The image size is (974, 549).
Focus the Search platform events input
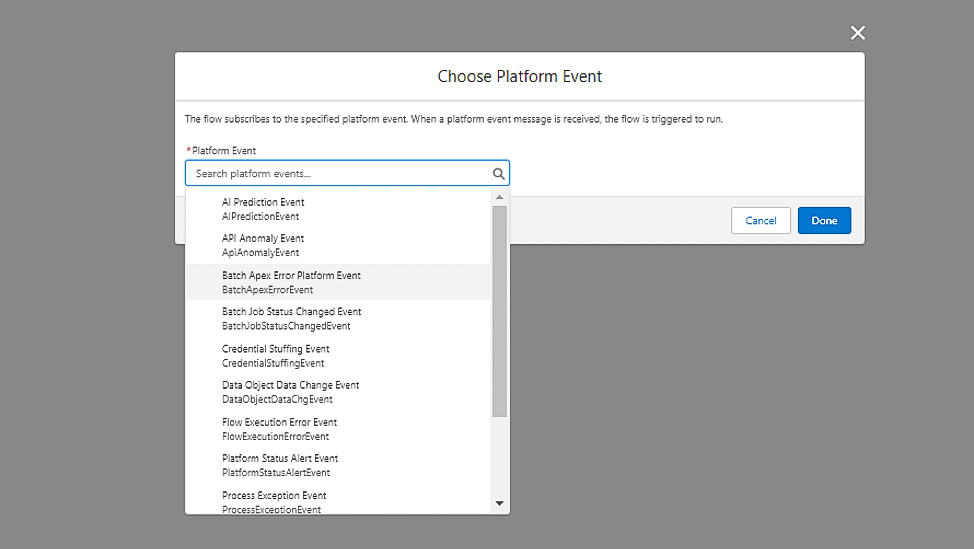point(340,174)
